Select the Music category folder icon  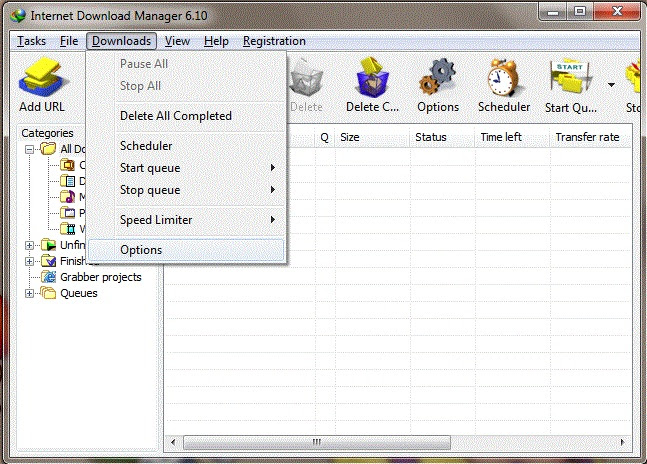point(67,197)
